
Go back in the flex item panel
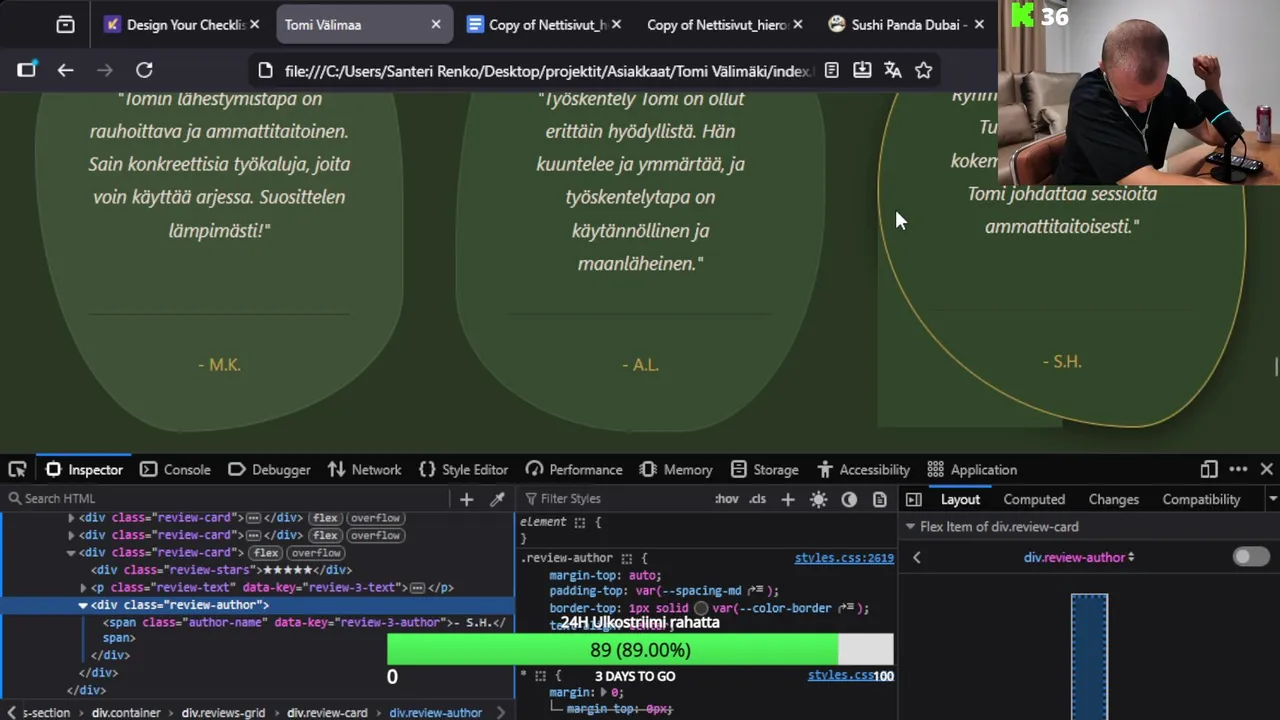tap(917, 557)
